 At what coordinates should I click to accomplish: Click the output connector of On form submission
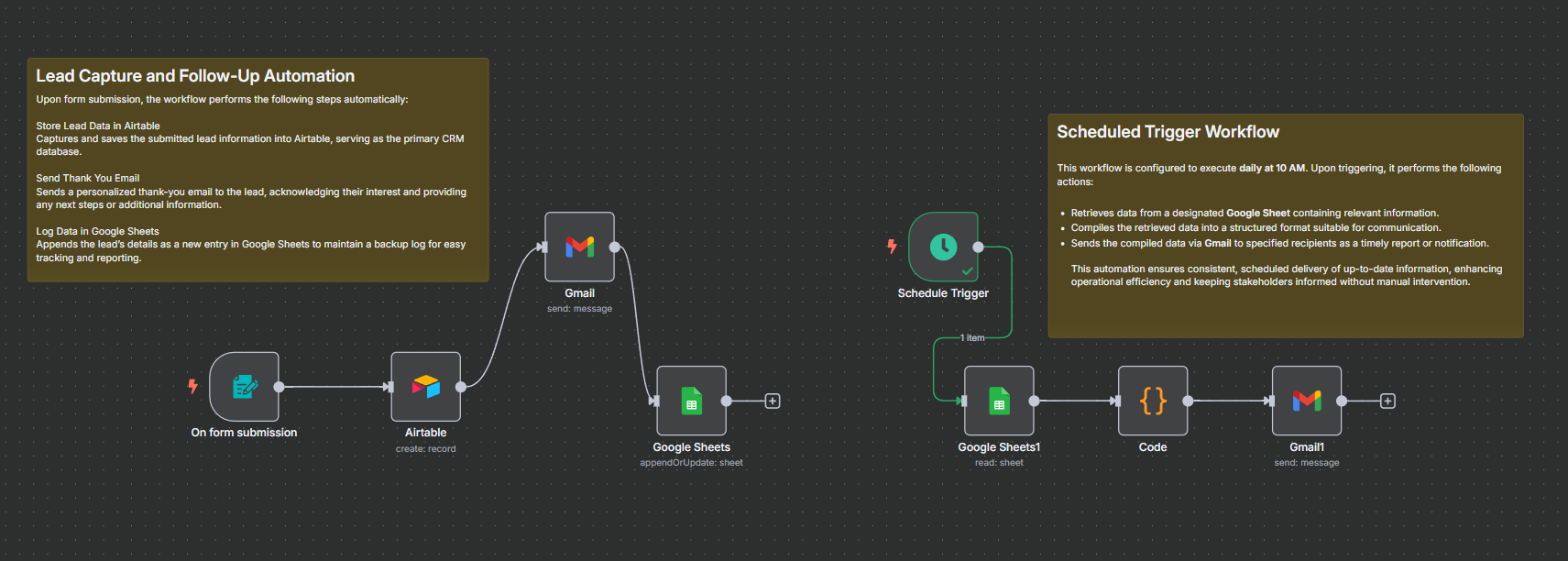point(279,387)
